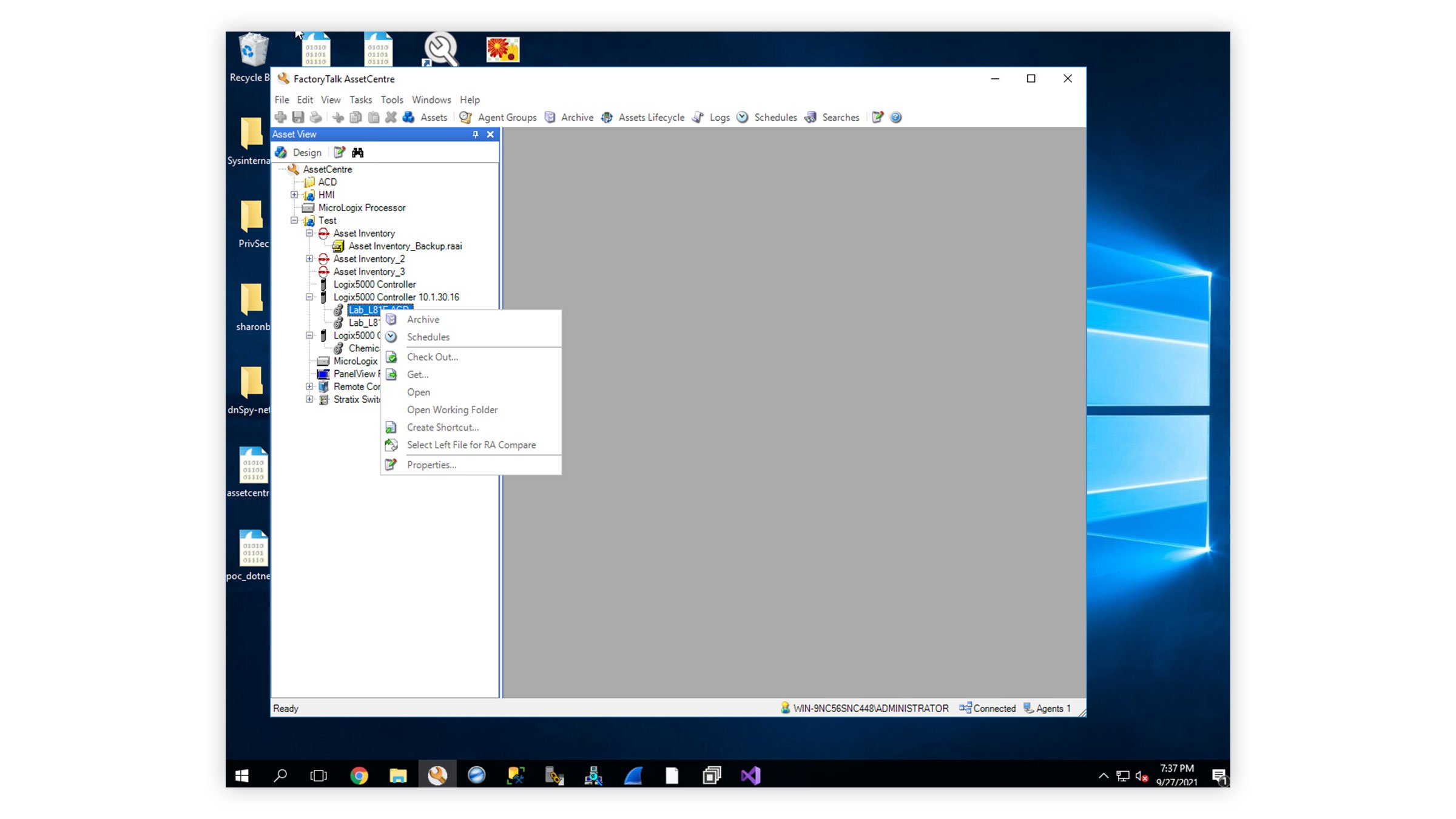Open the Help menu
Image resolution: width=1456 pixels, height=819 pixels.
[470, 99]
